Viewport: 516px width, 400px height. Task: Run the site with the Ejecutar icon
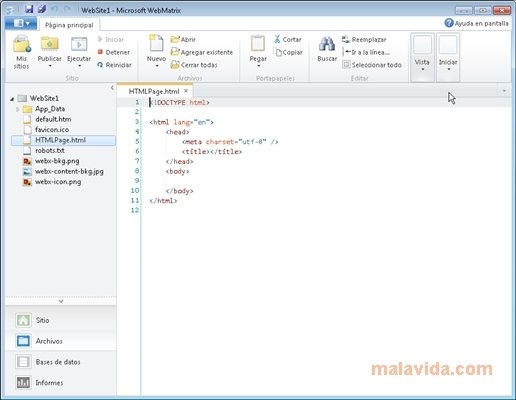point(79,45)
